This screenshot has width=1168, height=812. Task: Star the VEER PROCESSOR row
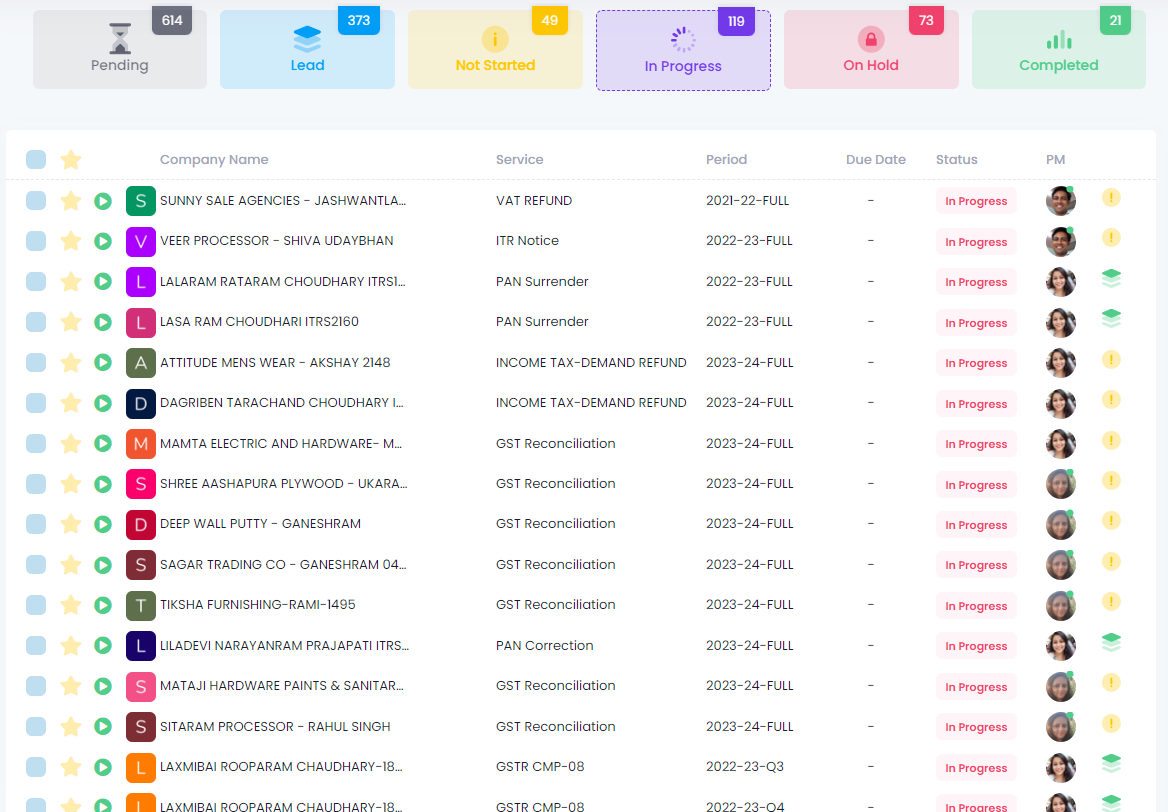[70, 241]
